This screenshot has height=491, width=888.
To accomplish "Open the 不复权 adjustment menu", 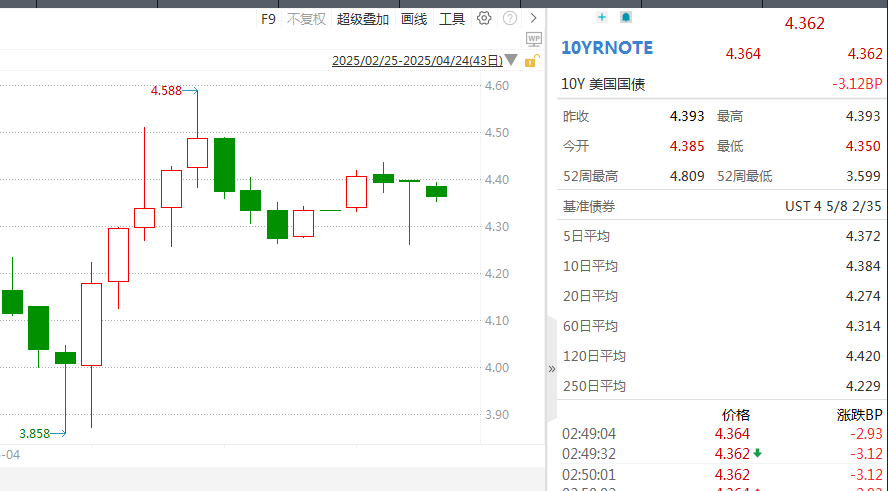I will (306, 19).
